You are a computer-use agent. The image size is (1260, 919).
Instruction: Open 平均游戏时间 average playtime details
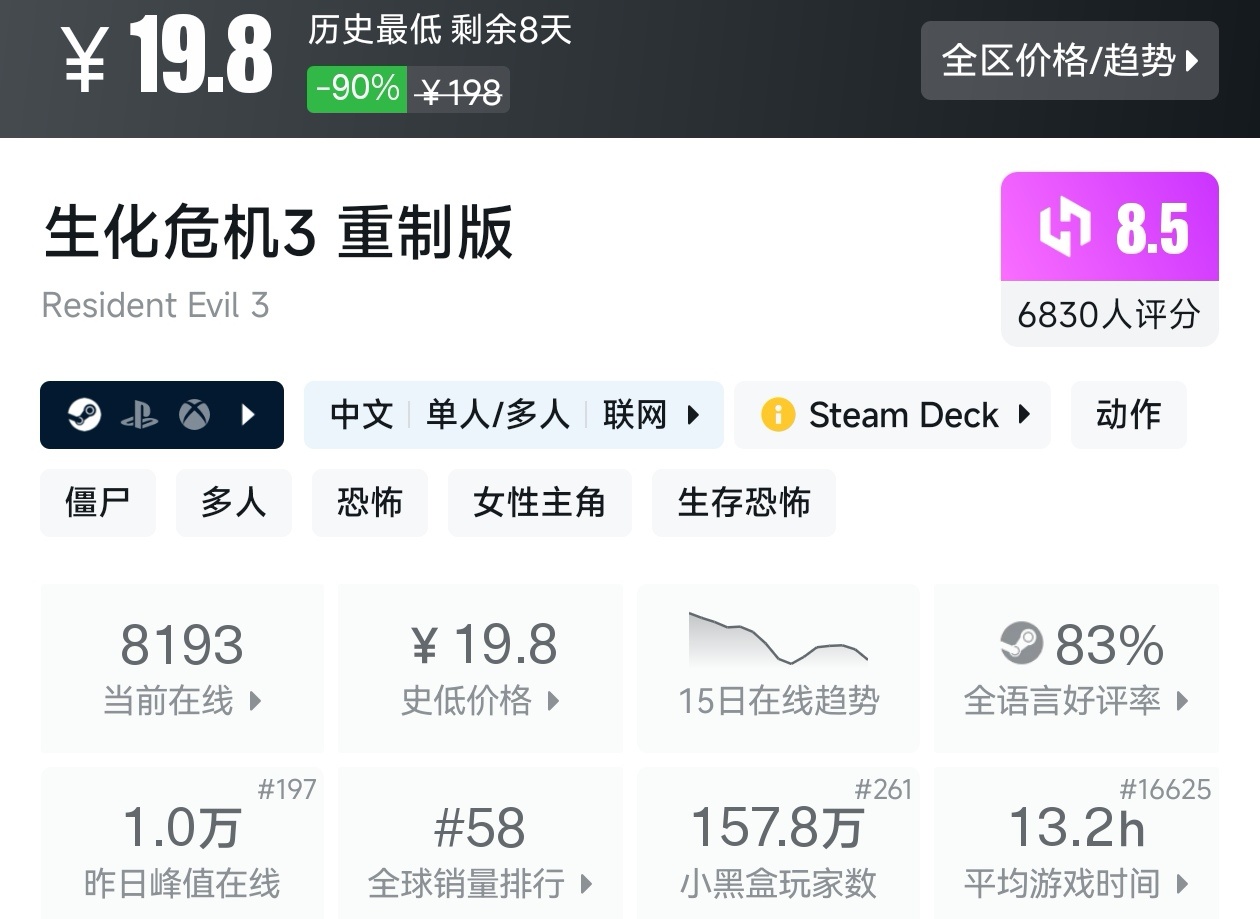click(x=1076, y=843)
